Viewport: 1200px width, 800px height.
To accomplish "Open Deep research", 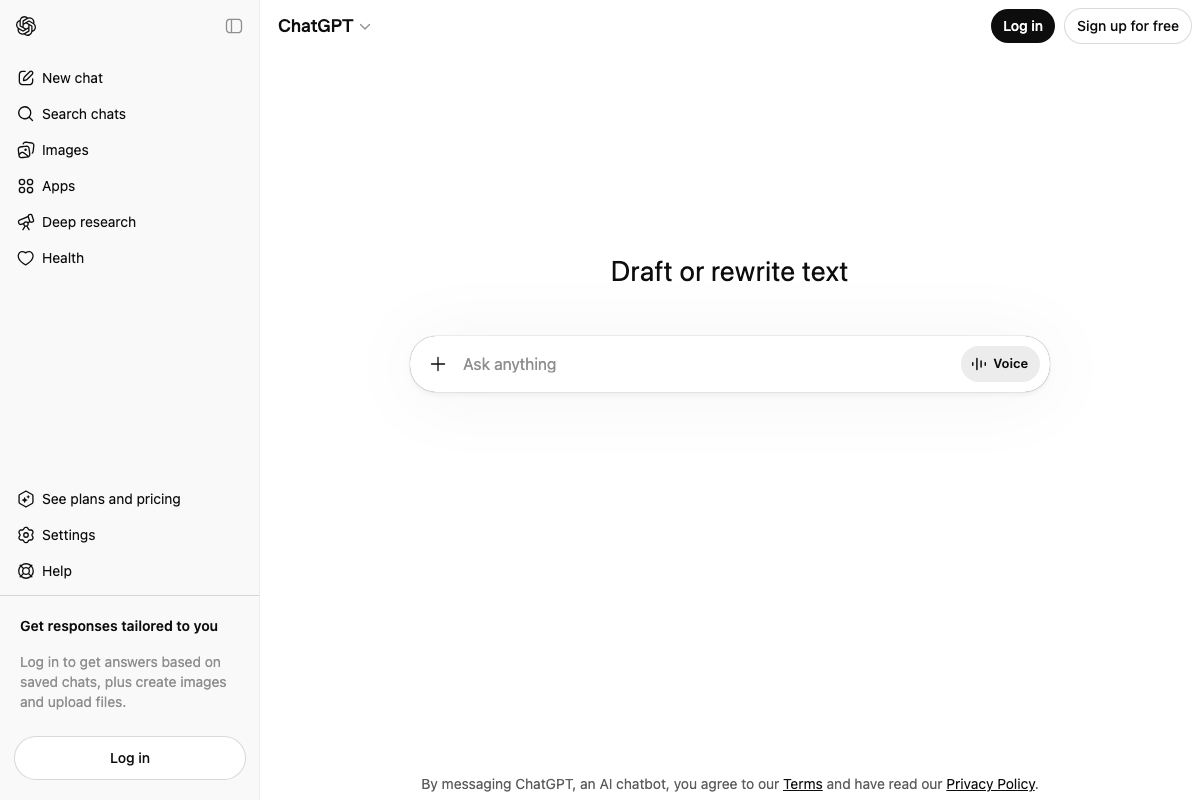I will coord(130,222).
